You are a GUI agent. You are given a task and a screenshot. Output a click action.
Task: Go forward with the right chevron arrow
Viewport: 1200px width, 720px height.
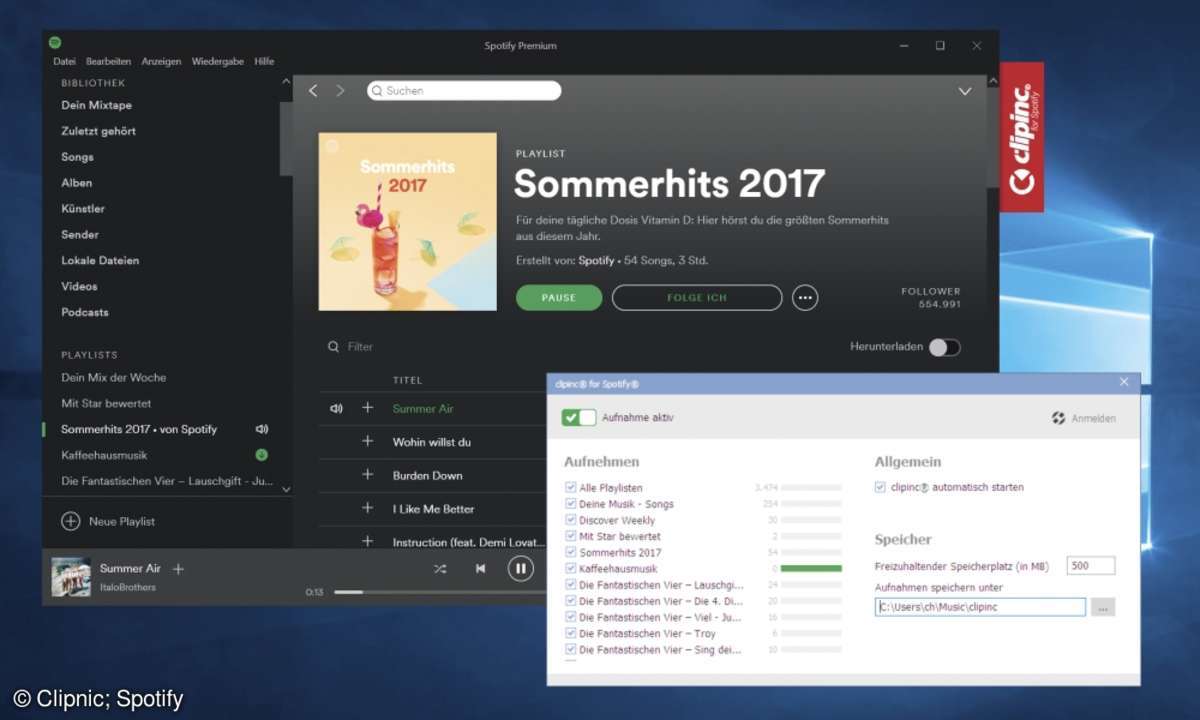click(x=340, y=91)
